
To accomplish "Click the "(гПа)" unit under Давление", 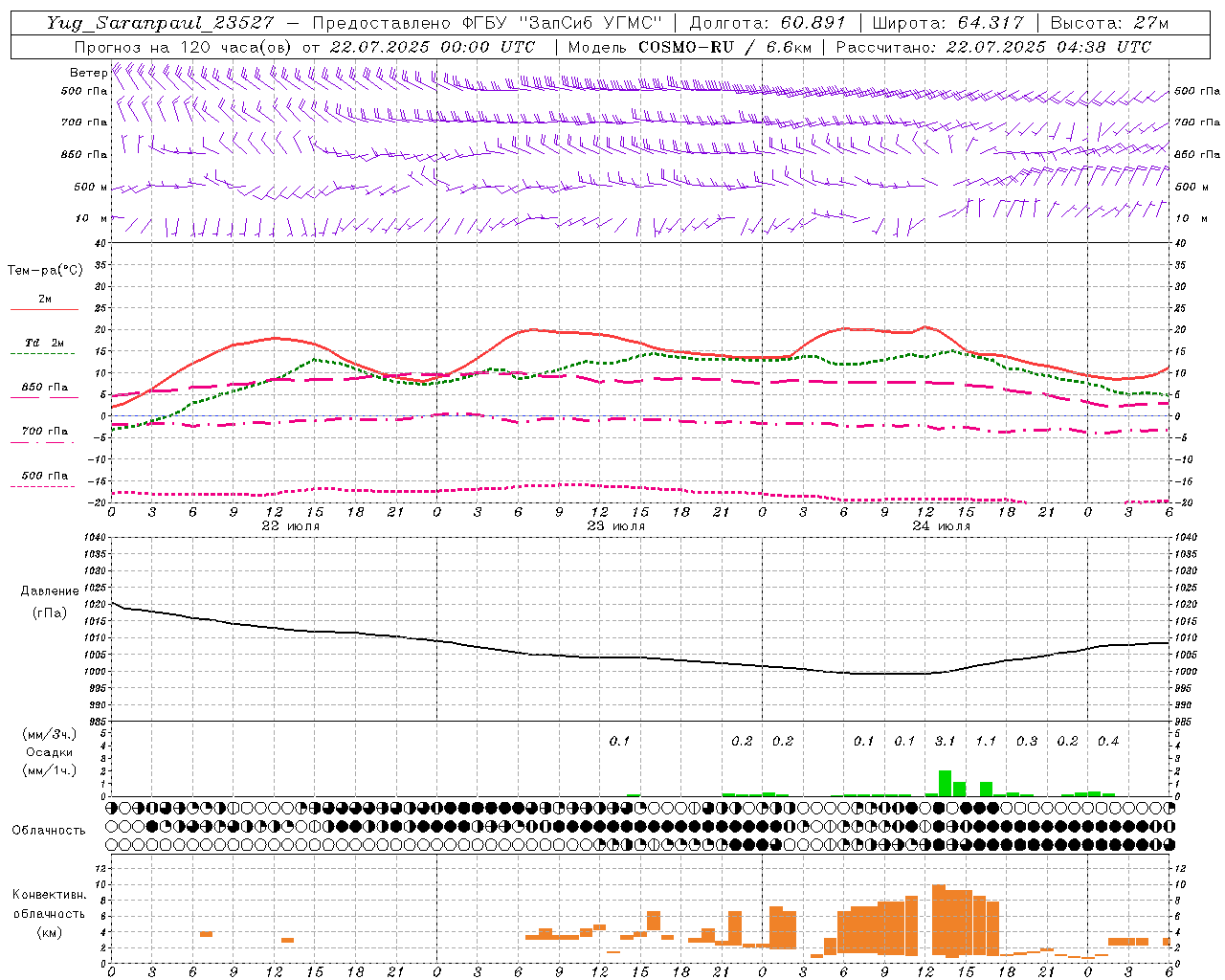I will pyautogui.click(x=50, y=613).
